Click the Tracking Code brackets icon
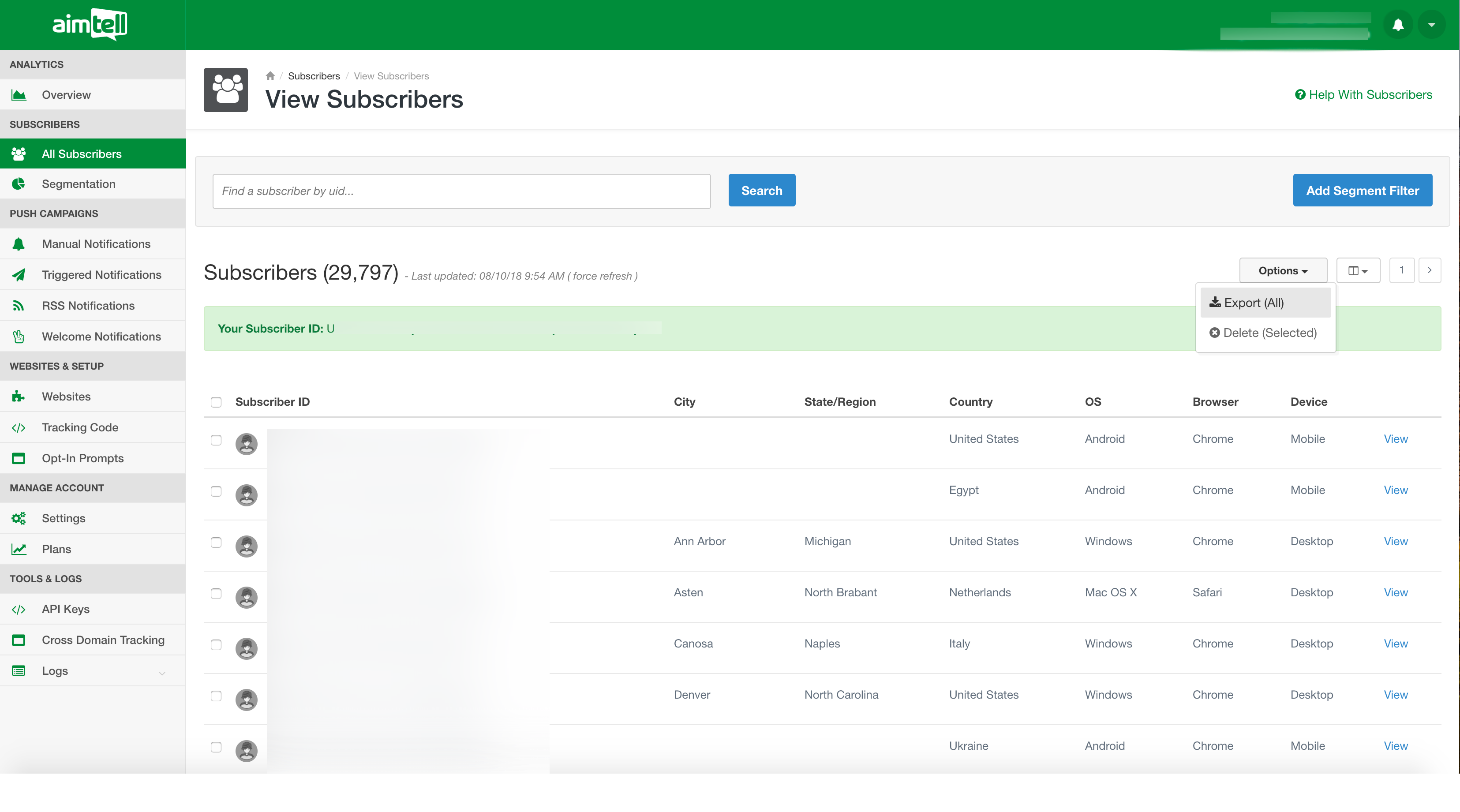This screenshot has height=812, width=1460. coord(19,428)
